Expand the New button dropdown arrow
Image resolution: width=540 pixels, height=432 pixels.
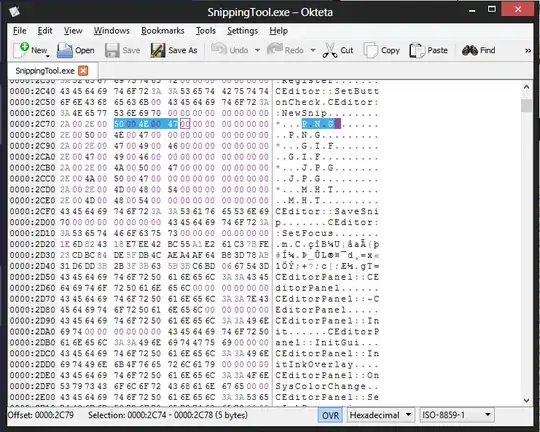pyautogui.click(x=48, y=56)
